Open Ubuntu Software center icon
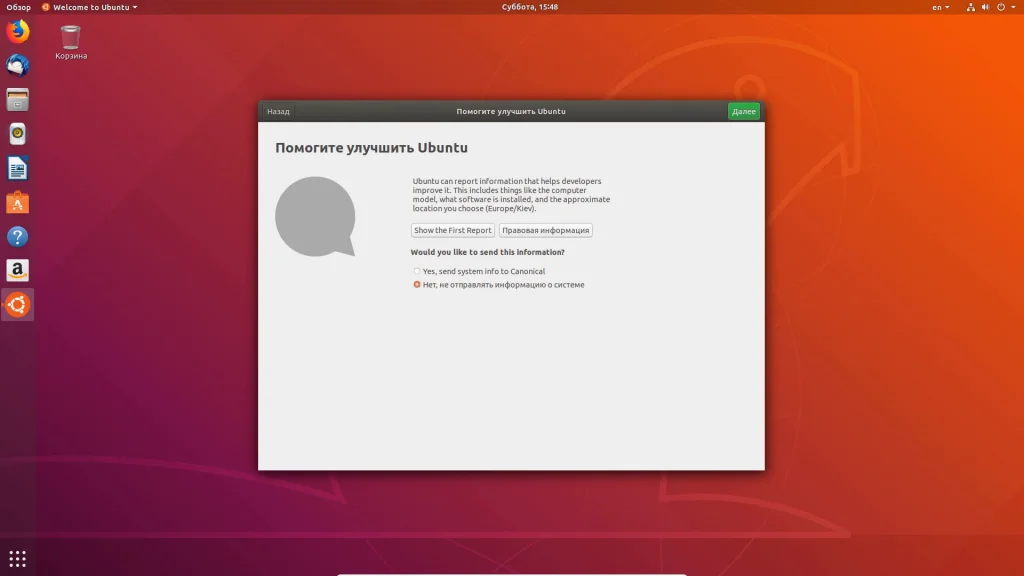1024x576 pixels. [18, 202]
